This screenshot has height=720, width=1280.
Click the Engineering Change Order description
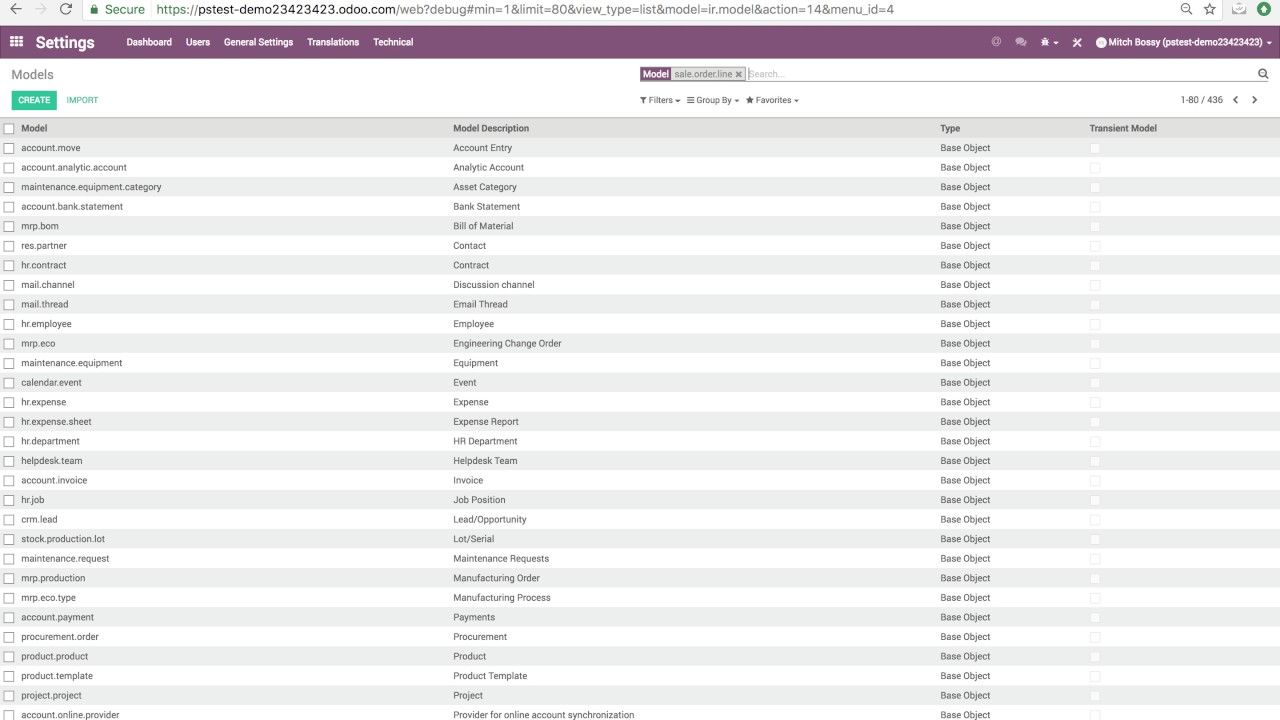507,343
